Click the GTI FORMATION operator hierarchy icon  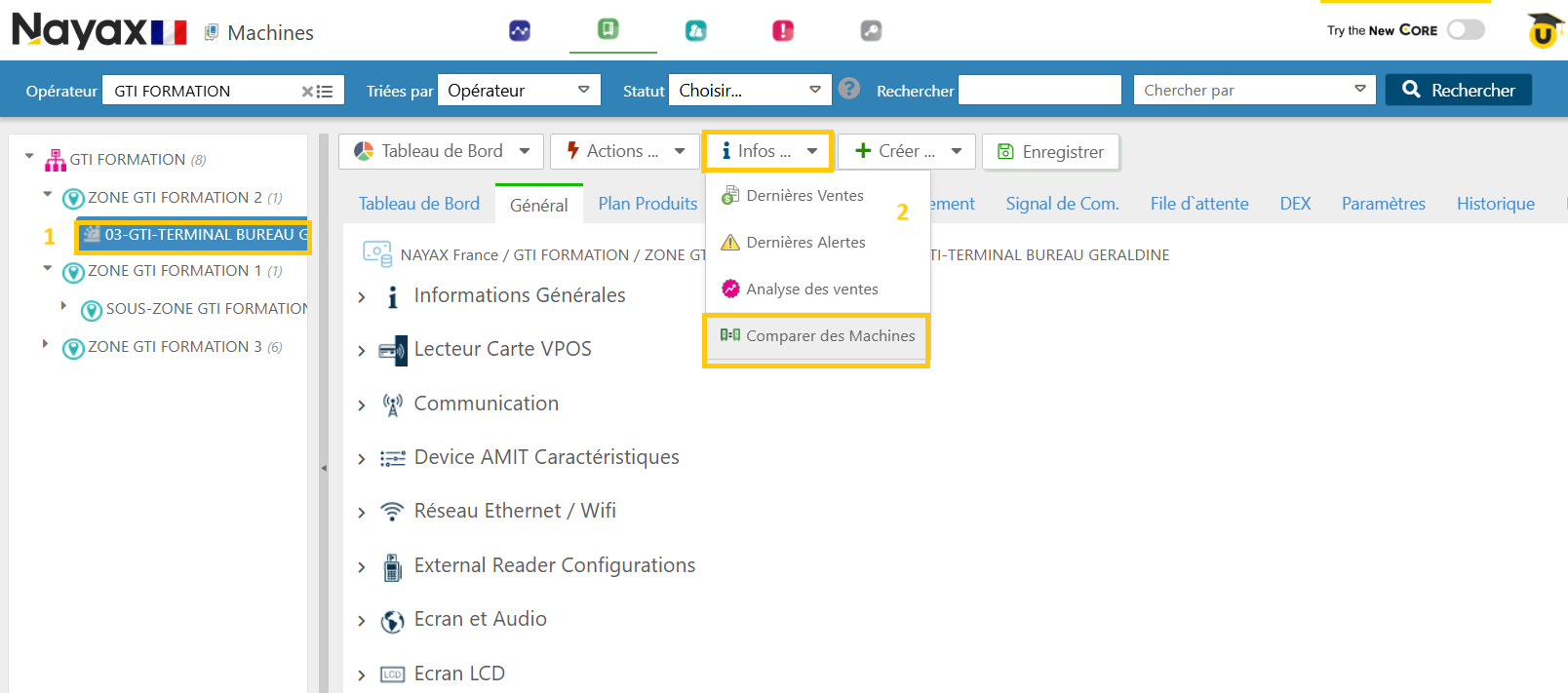click(x=56, y=160)
